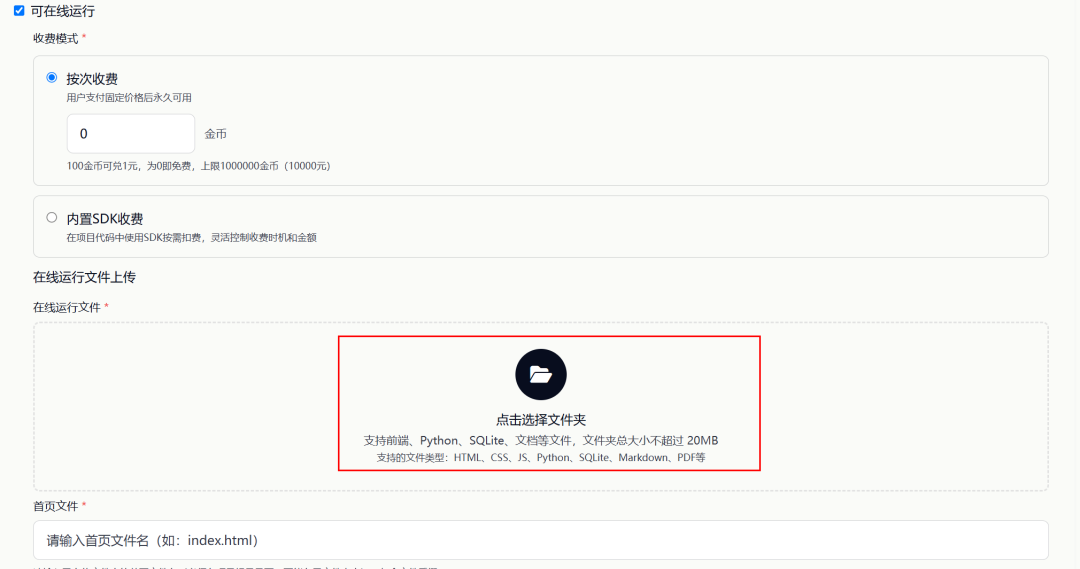
Task: Click the 首页文件 name input field
Action: 541,540
